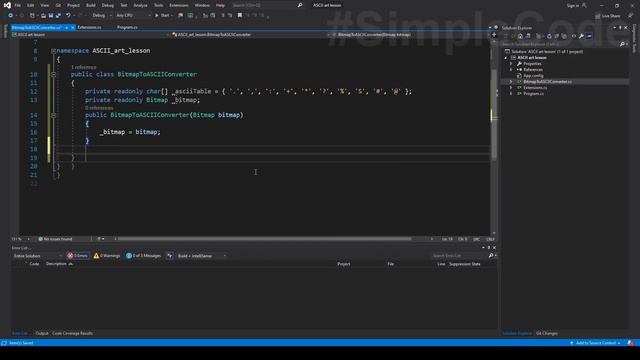Select the Solution 'ASCII art lesson' node
Screen dimensions: 640x360
click(547, 52)
